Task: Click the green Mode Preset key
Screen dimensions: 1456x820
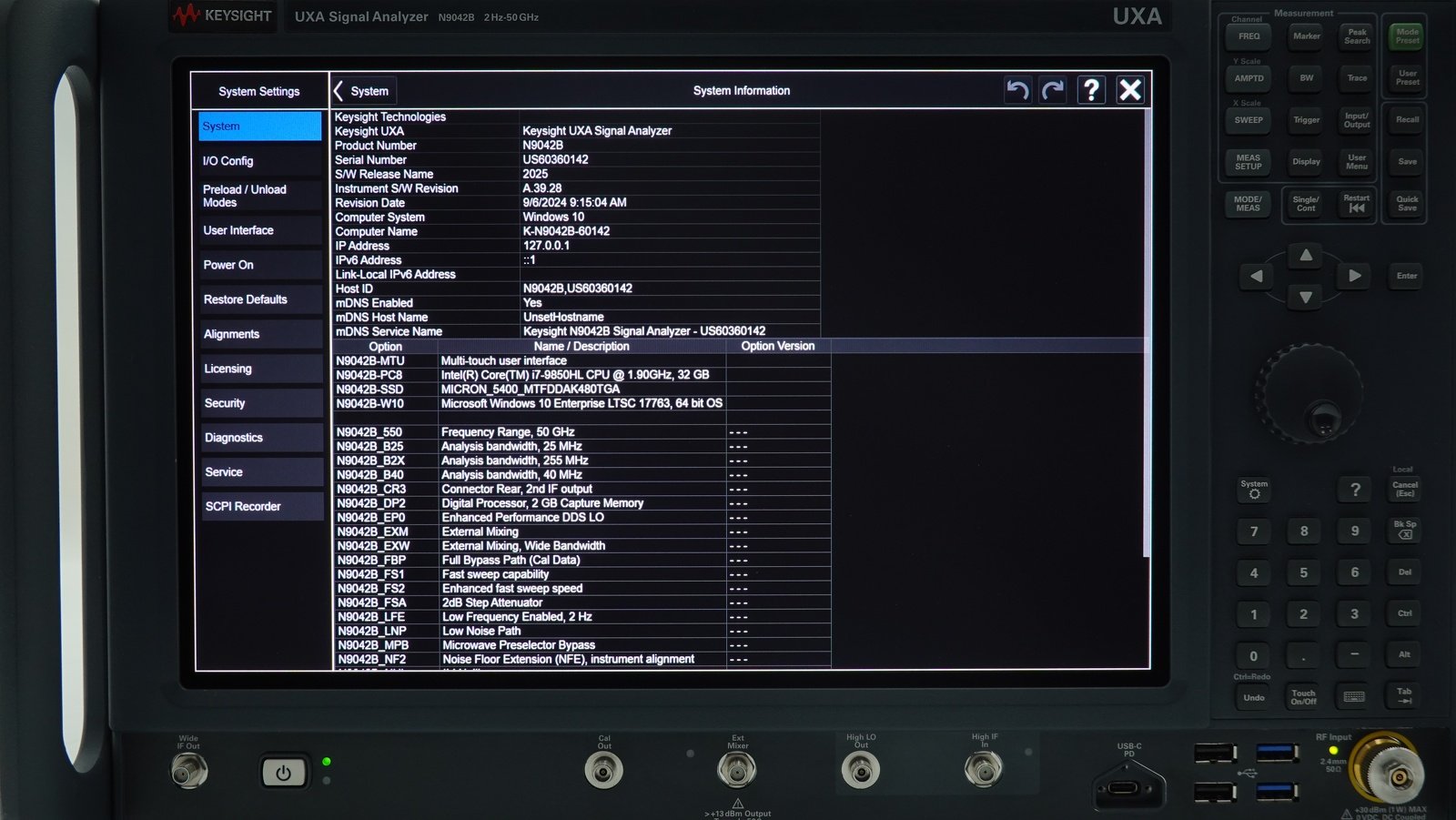Action: pos(1407,36)
